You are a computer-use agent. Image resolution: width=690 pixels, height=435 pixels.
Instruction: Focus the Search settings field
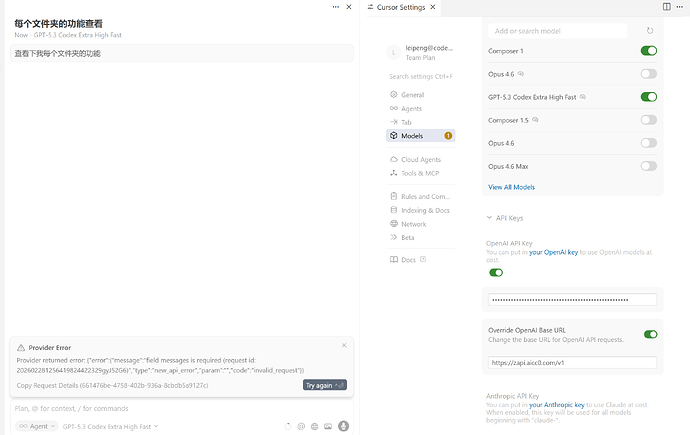click(x=421, y=77)
